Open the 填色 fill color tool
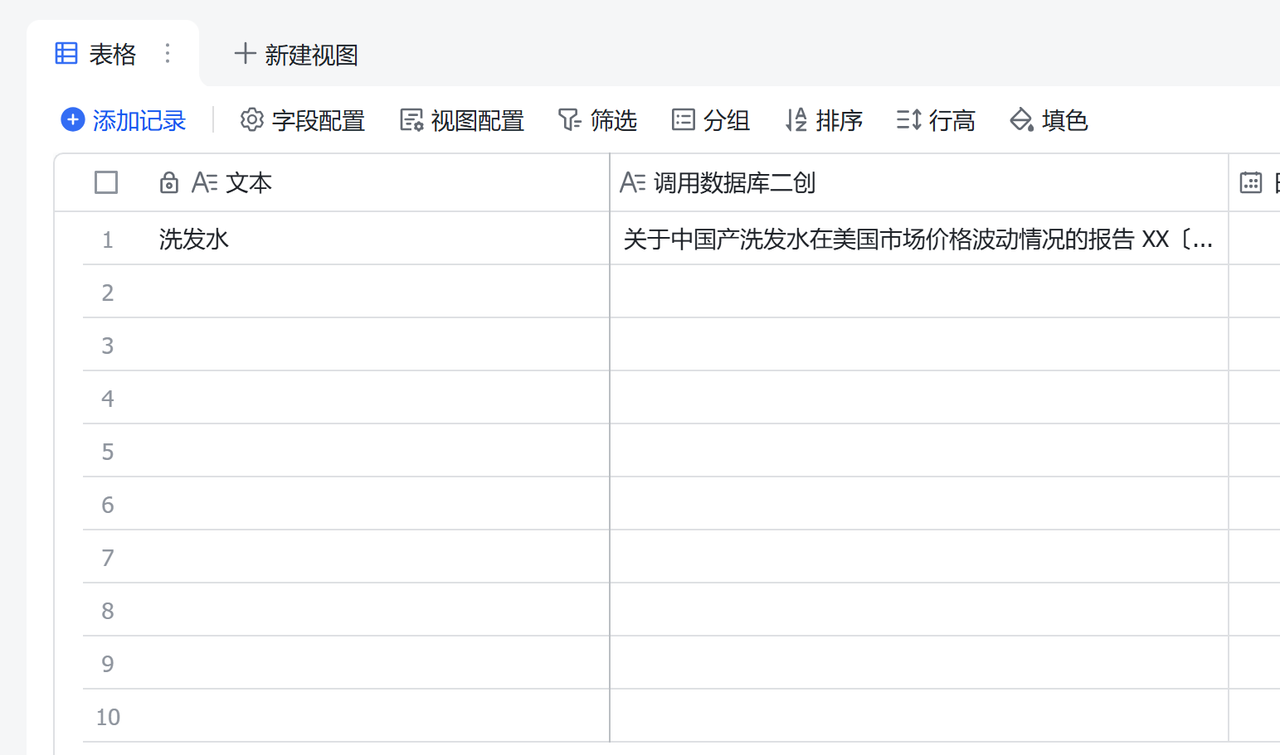This screenshot has height=755, width=1280. pos(1021,120)
